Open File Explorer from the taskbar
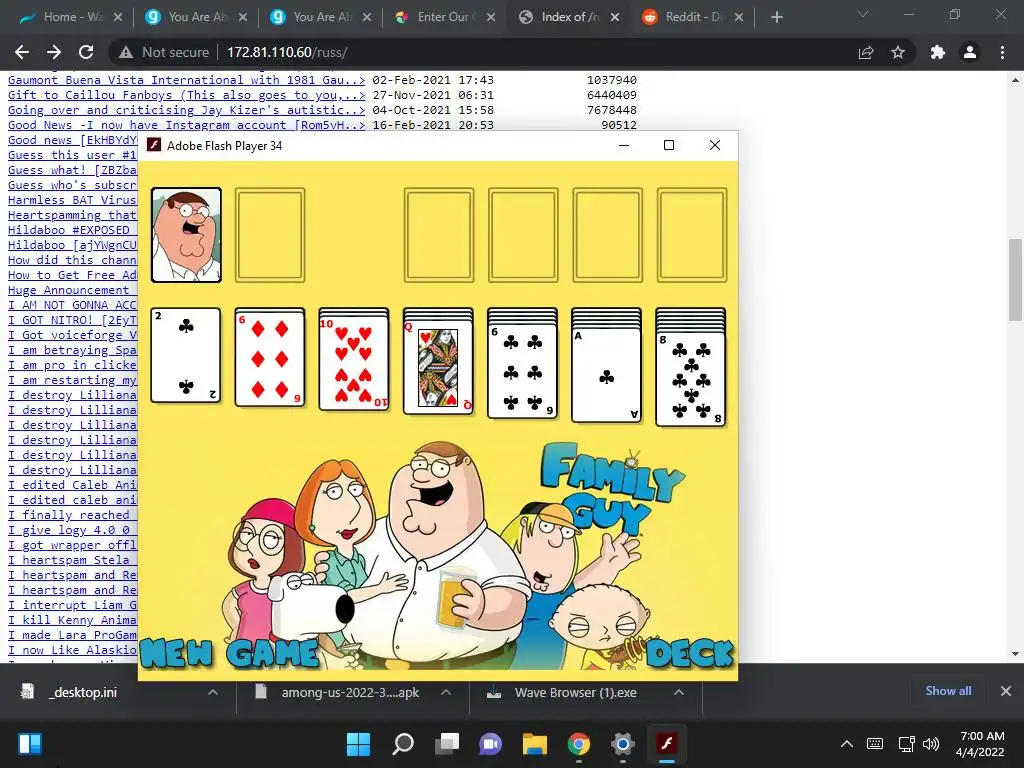The image size is (1024, 768). click(535, 744)
